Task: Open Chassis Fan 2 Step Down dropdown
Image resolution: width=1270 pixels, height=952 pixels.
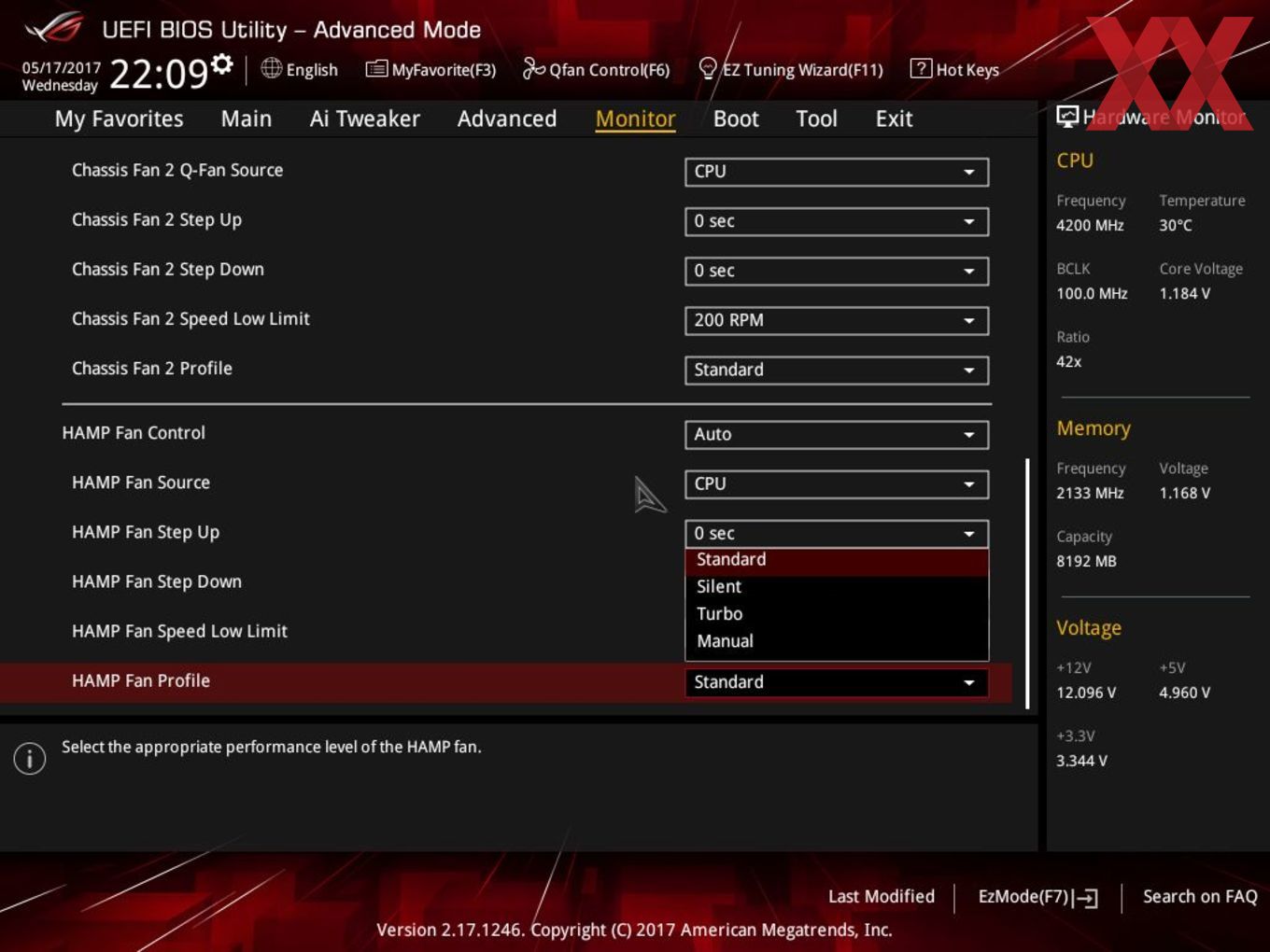Action: tap(837, 271)
